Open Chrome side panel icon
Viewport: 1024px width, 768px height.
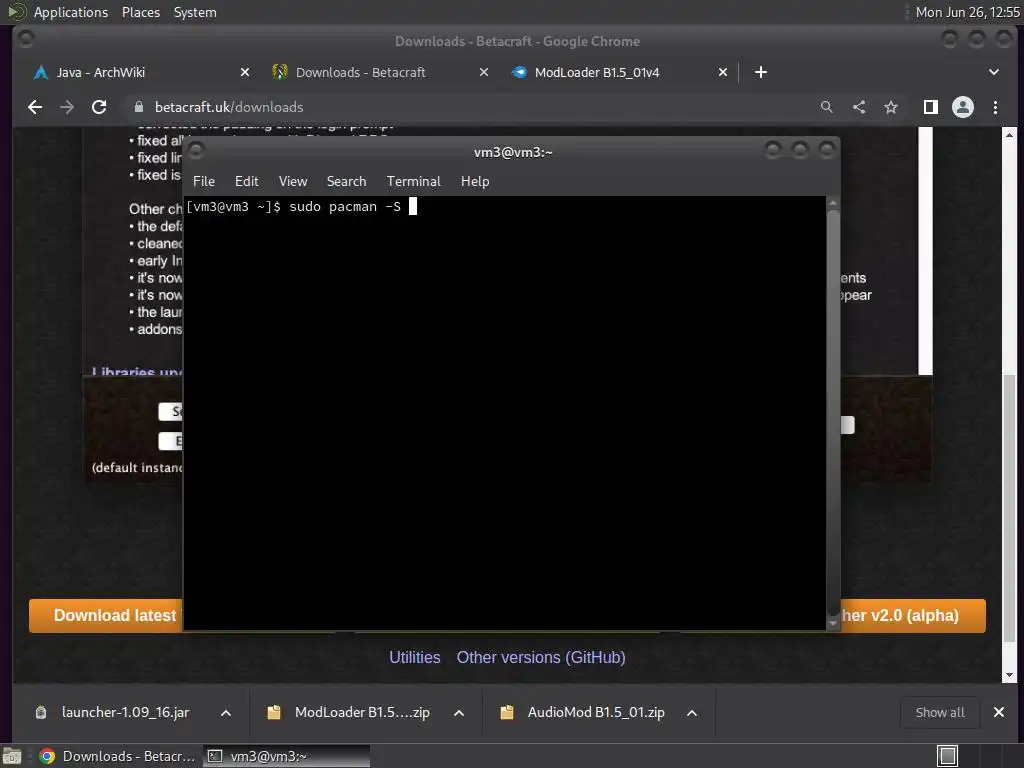[x=931, y=107]
